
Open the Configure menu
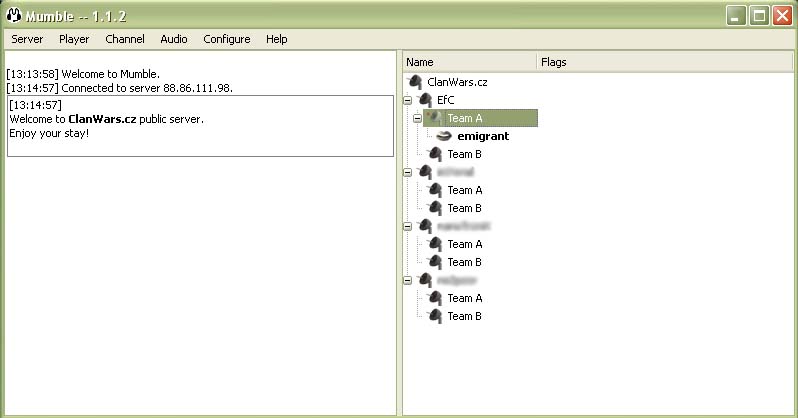(x=226, y=39)
